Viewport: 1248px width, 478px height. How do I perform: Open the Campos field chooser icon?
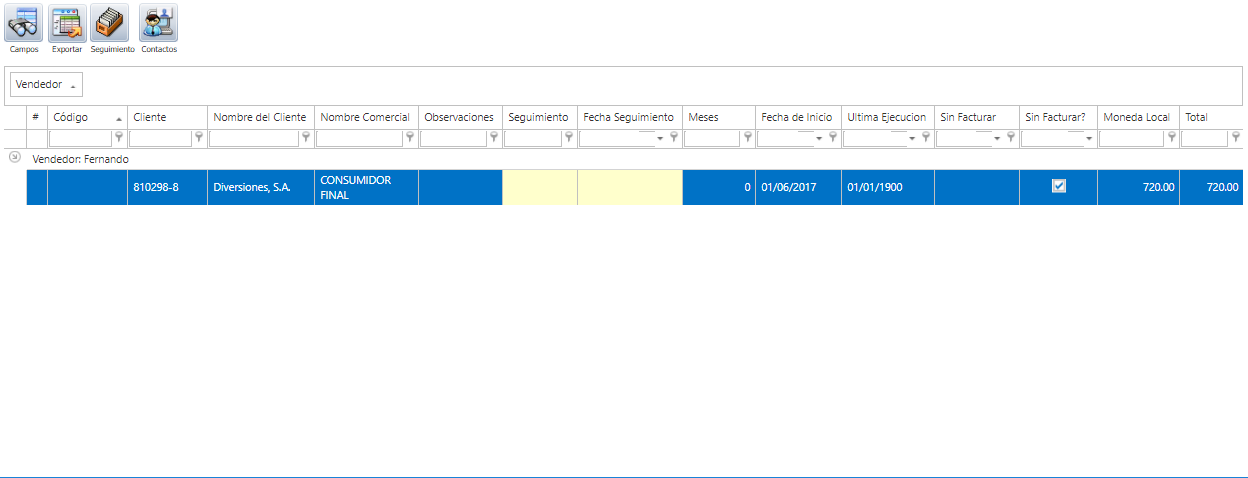[23, 23]
